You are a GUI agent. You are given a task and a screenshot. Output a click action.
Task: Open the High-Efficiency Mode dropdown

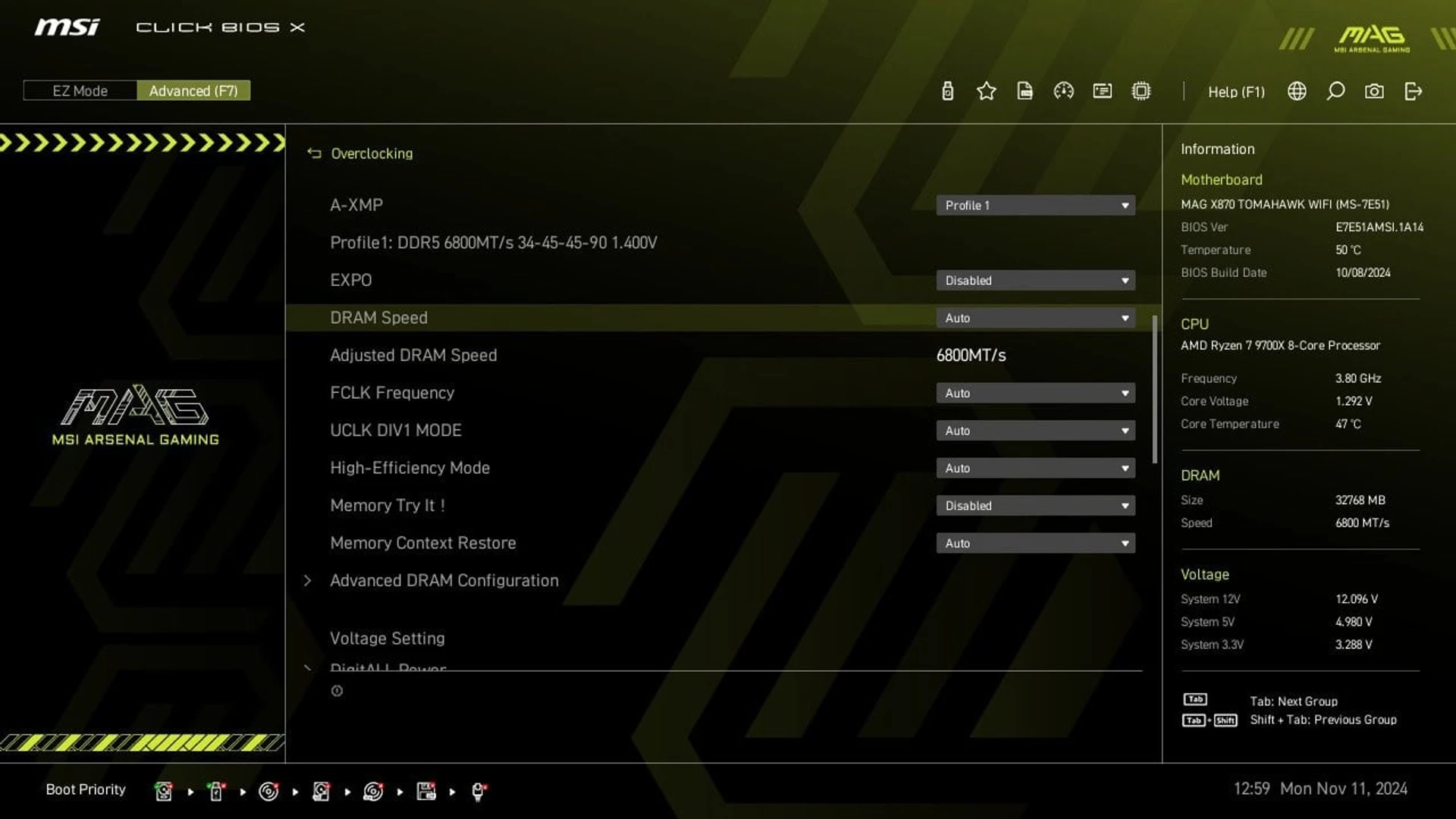1035,468
